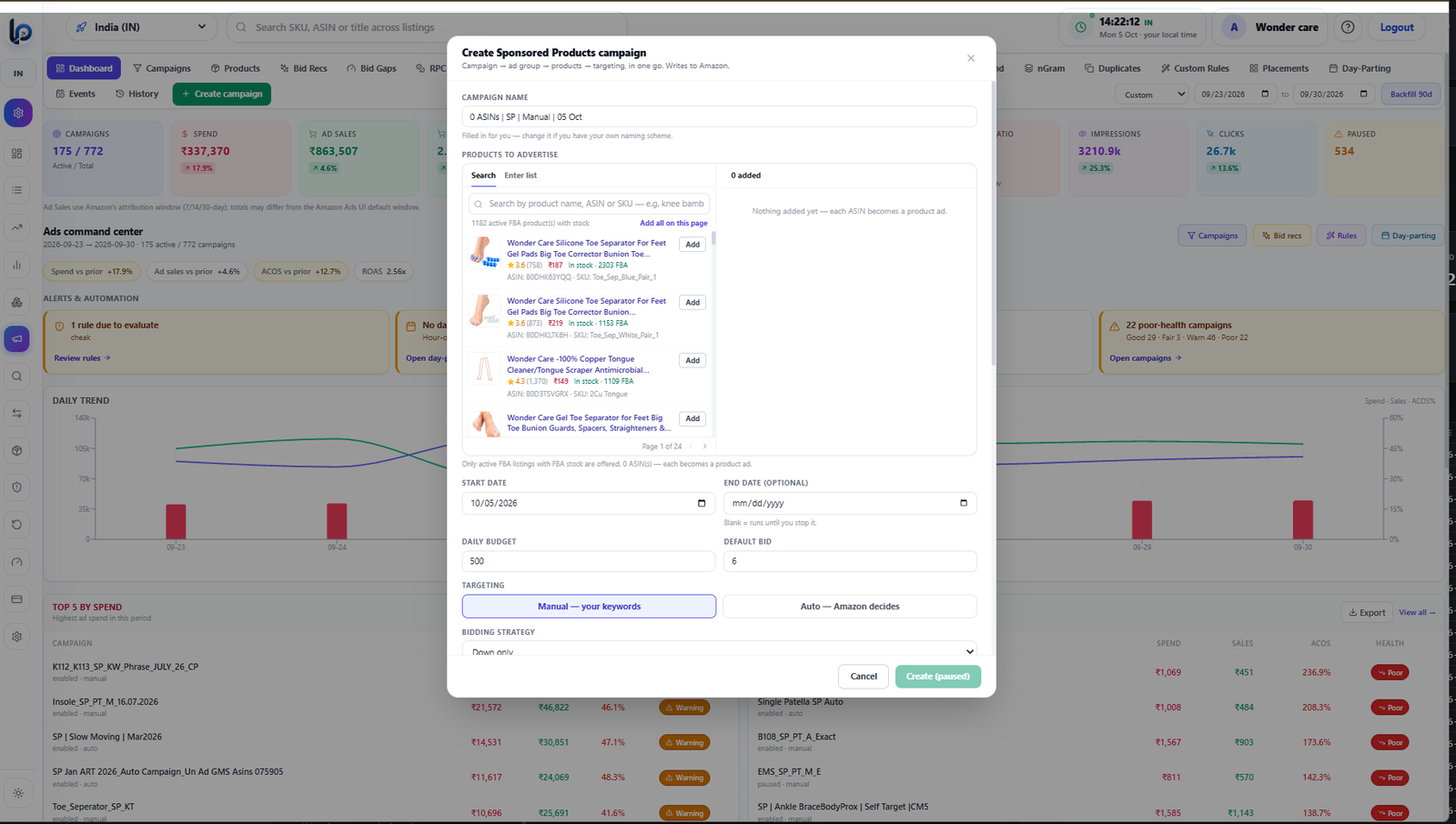Click the Default Bid input field
The width and height of the screenshot is (1456, 824).
click(850, 561)
